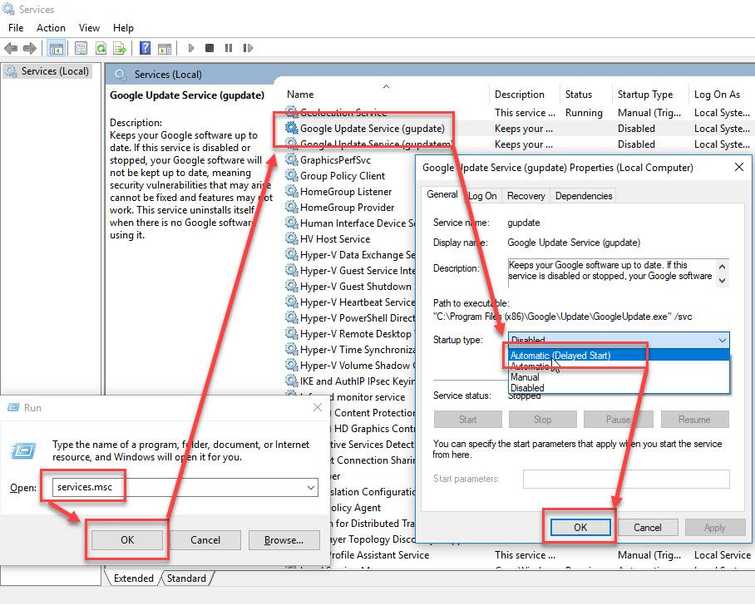The image size is (755, 604).
Task: Click gear icon beside HV Host Service
Action: 291,239
